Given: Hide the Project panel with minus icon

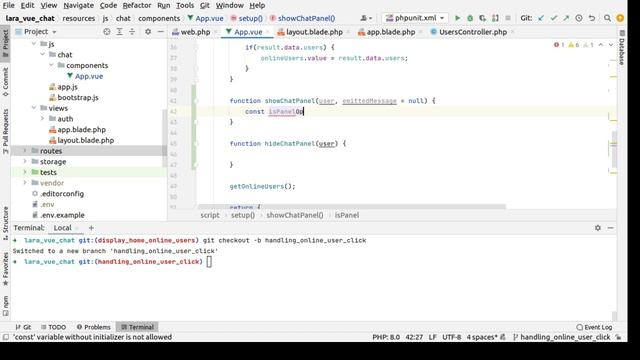Looking at the screenshot, I should tap(161, 31).
